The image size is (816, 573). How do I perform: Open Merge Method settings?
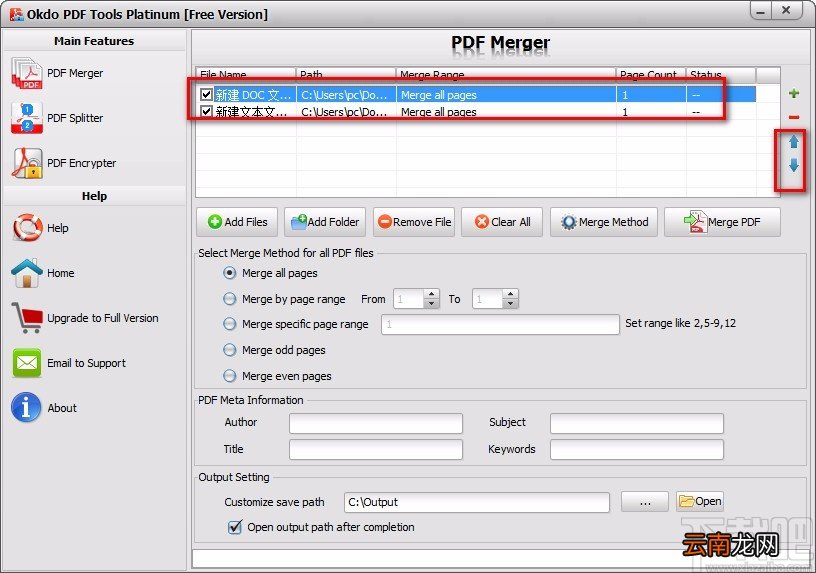tap(604, 222)
